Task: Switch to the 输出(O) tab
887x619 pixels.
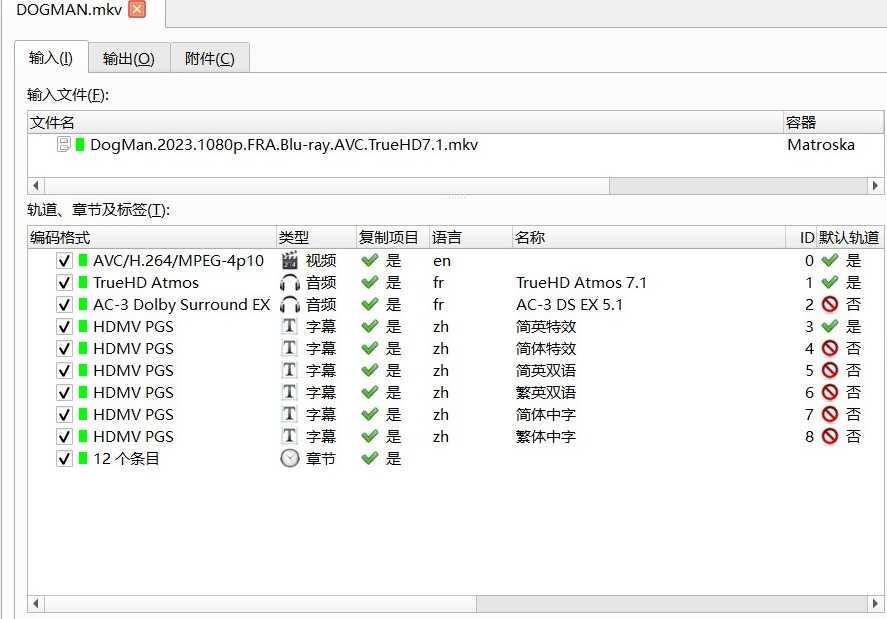Action: coord(129,58)
